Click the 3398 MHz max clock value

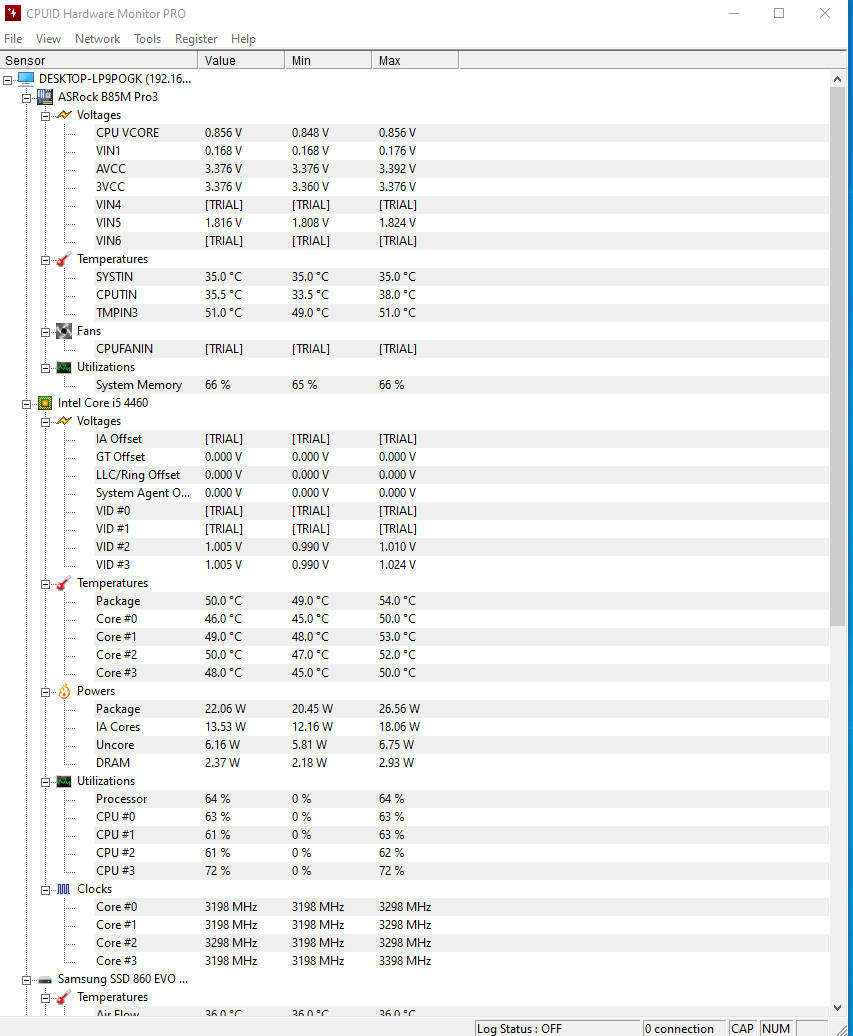[x=405, y=961]
